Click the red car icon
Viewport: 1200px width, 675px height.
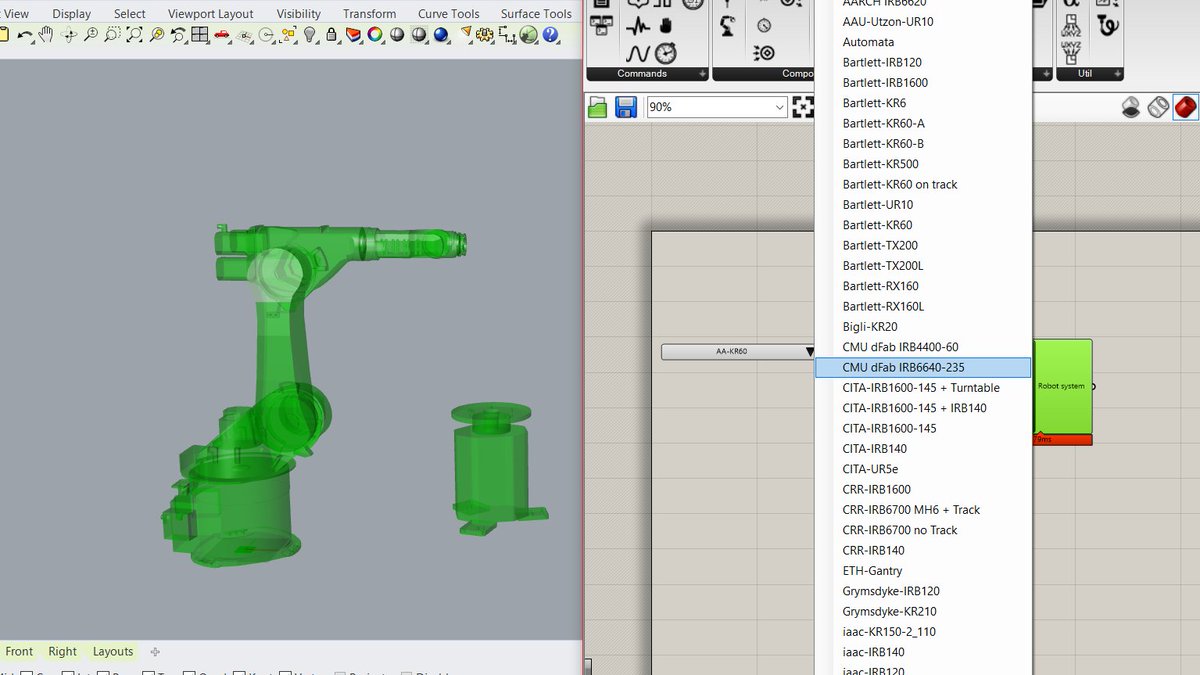pos(221,34)
